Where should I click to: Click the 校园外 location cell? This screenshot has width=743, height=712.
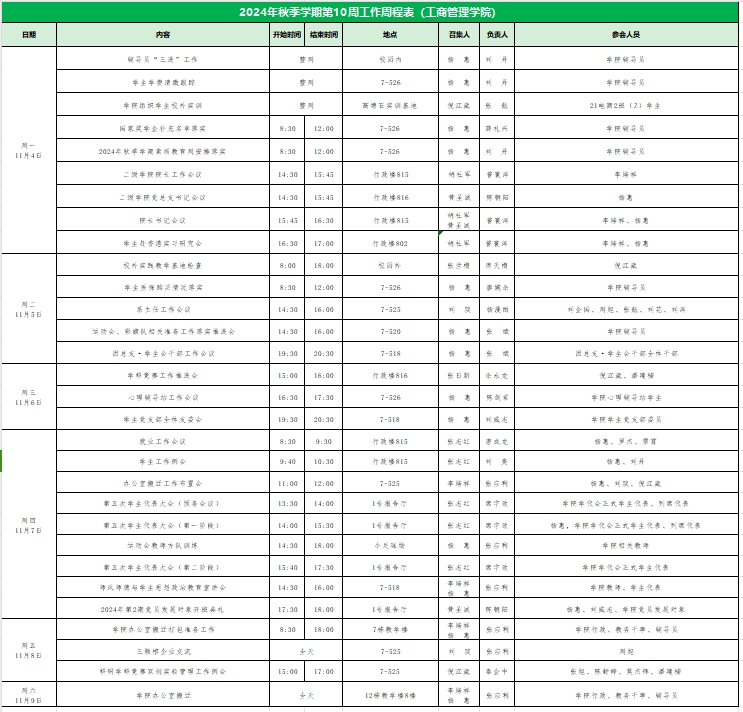(390, 266)
